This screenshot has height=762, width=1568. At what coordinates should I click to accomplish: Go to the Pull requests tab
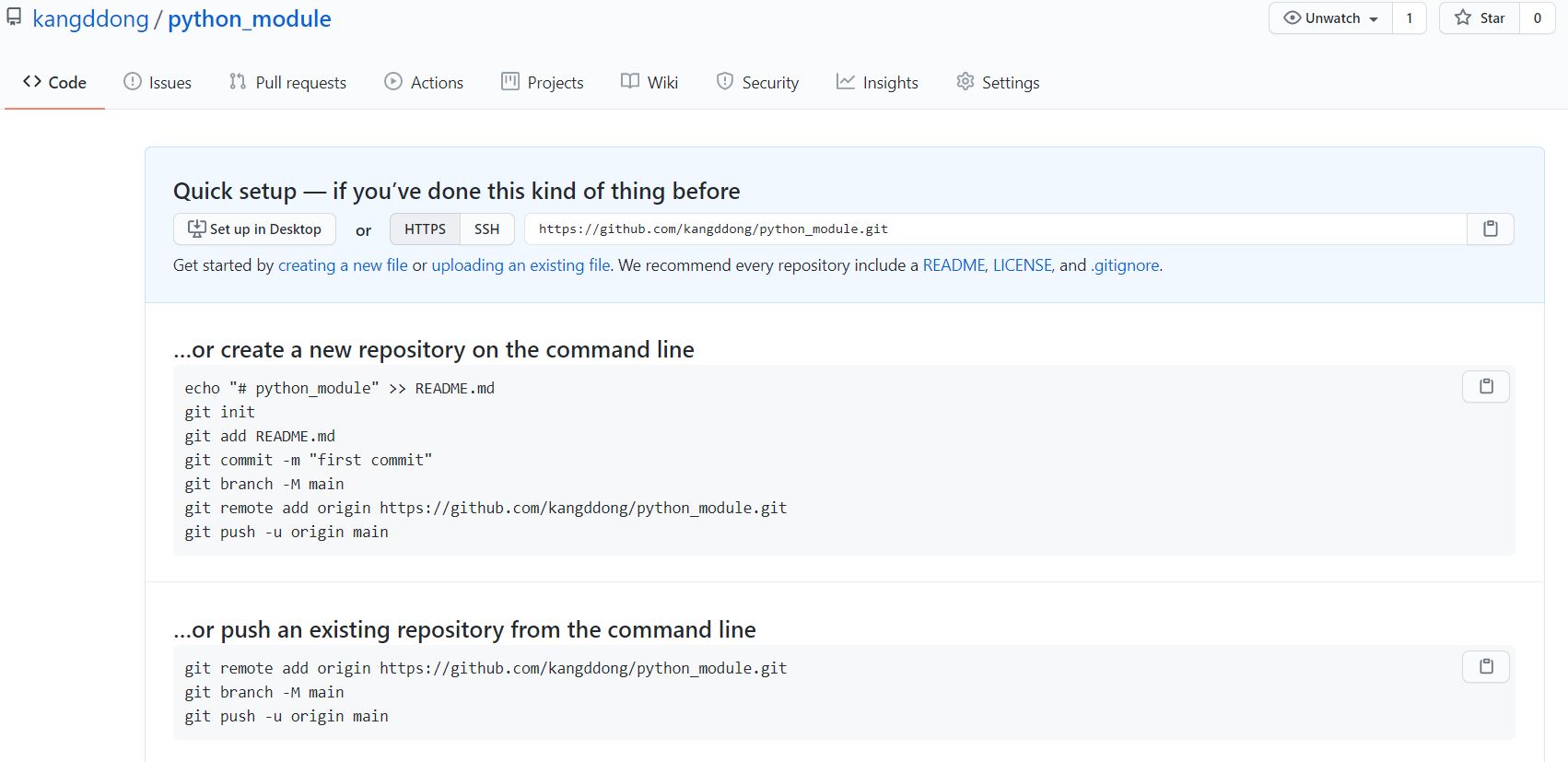[287, 82]
